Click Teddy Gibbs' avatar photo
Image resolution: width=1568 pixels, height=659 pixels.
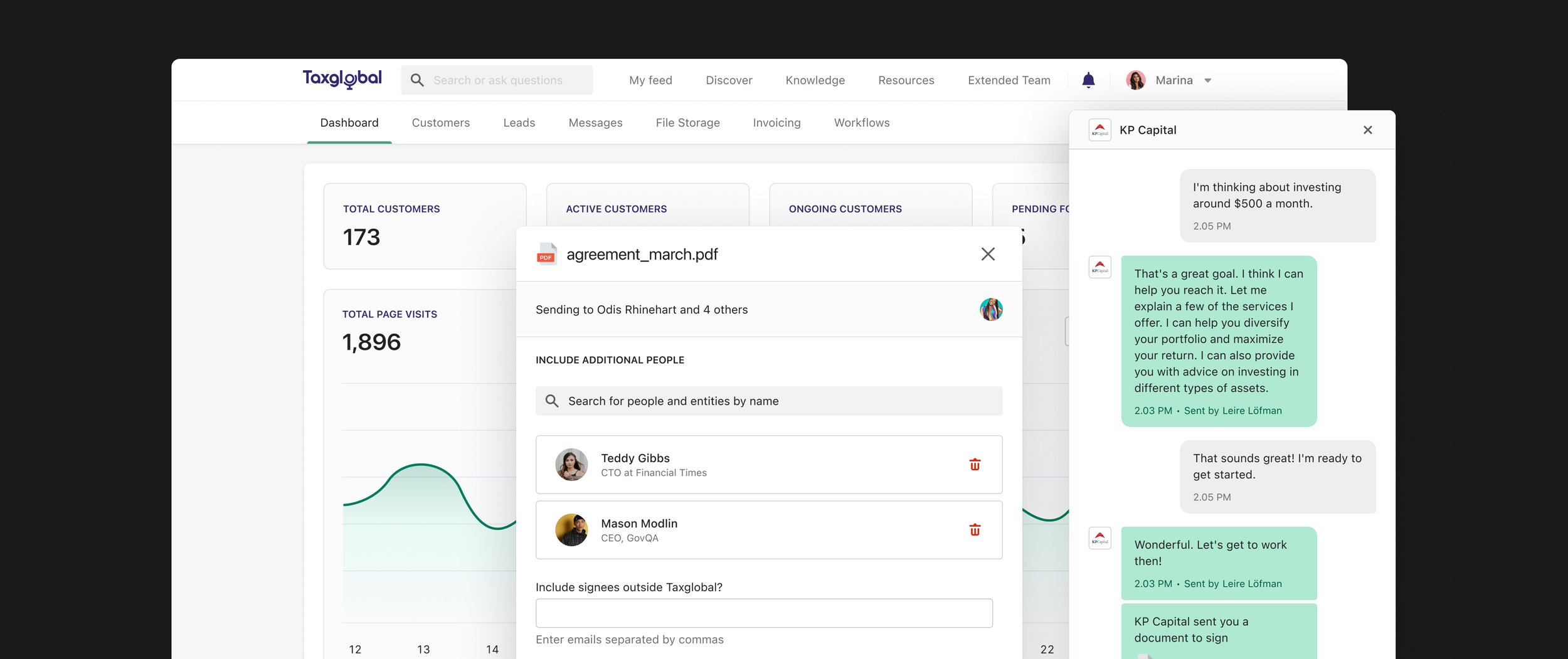[x=571, y=465]
